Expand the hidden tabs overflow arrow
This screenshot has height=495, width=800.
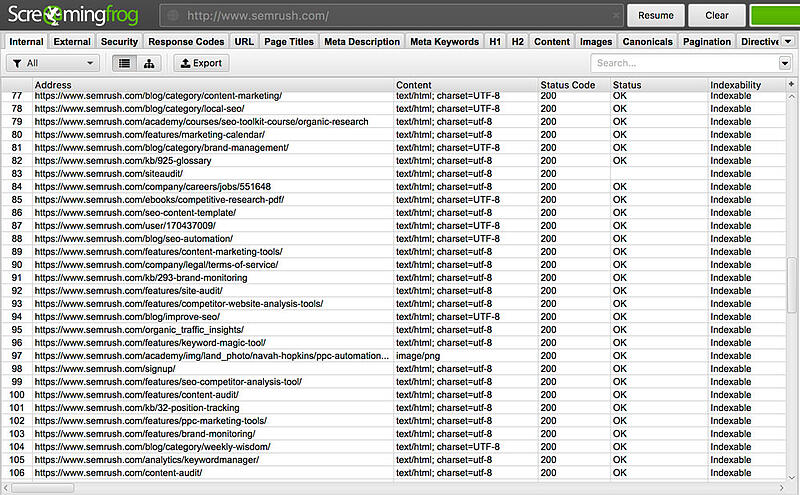(x=788, y=41)
